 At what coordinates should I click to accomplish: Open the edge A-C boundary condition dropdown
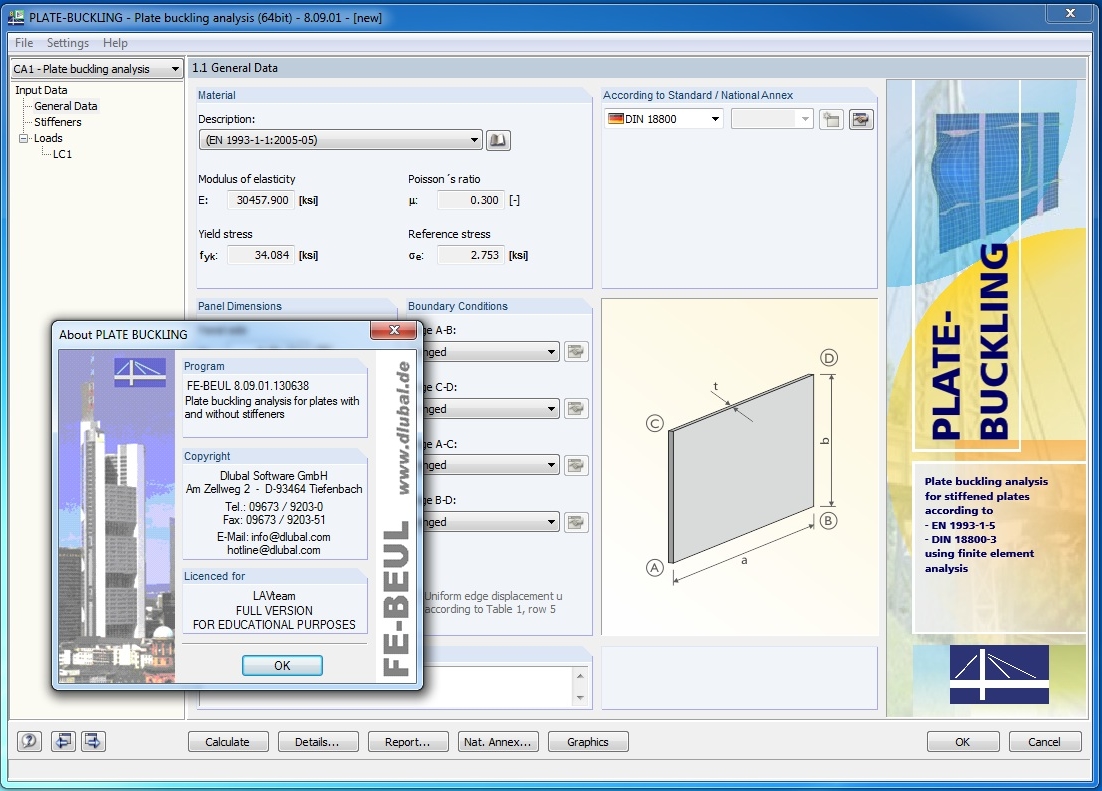tap(491, 465)
